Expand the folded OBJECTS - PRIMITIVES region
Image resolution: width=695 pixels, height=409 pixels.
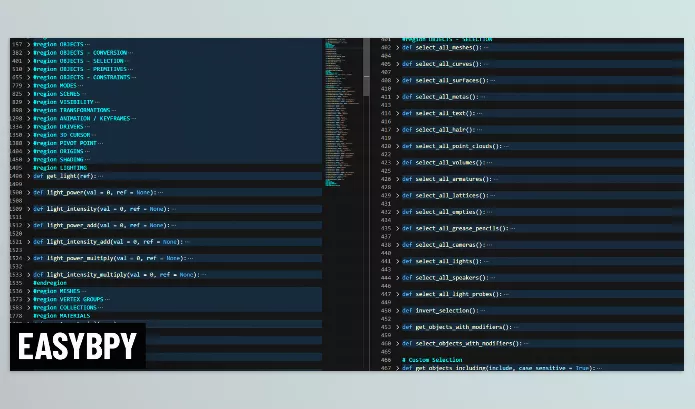click(x=29, y=69)
